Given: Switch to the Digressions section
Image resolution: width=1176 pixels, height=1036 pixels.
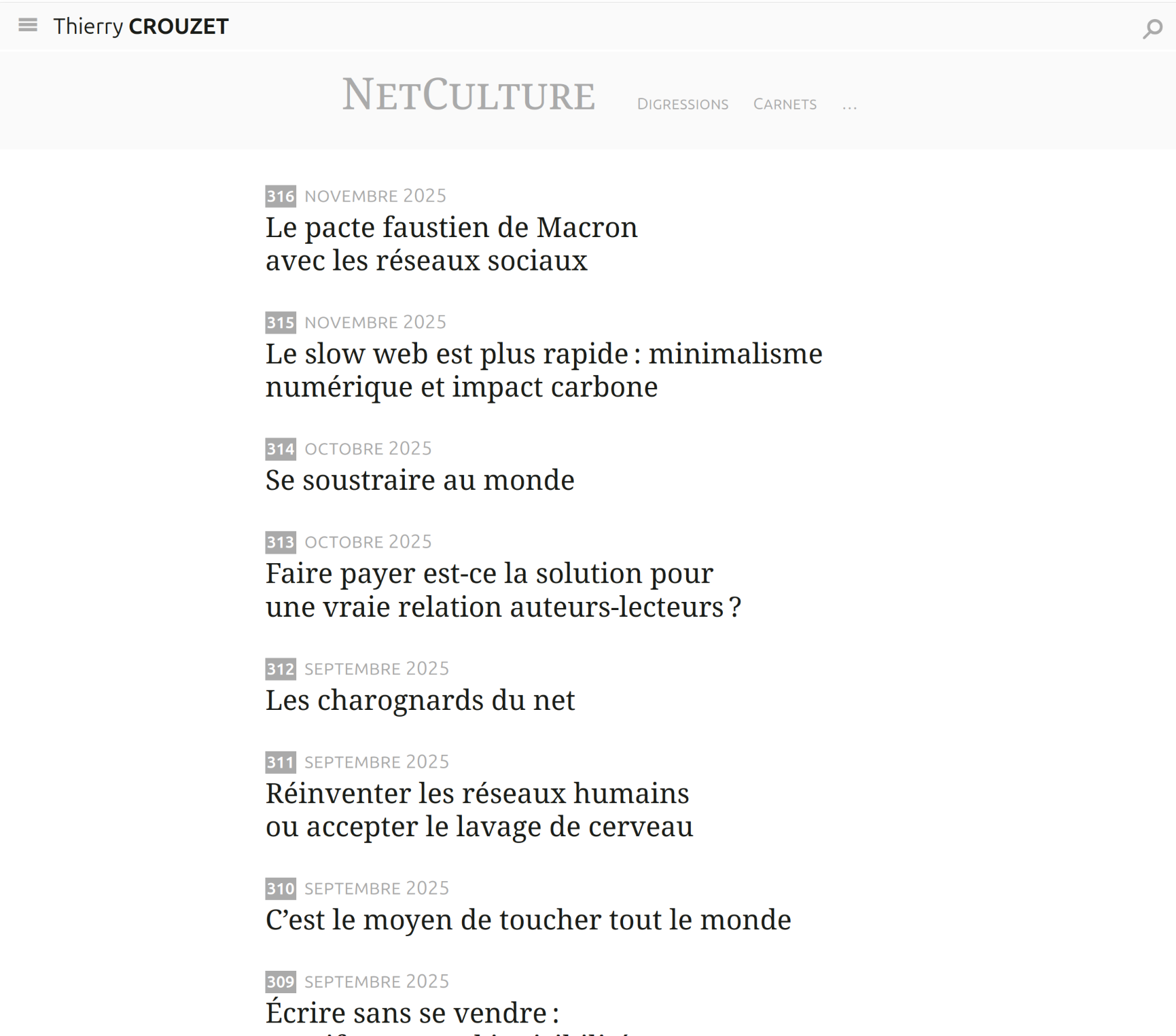Looking at the screenshot, I should [682, 105].
